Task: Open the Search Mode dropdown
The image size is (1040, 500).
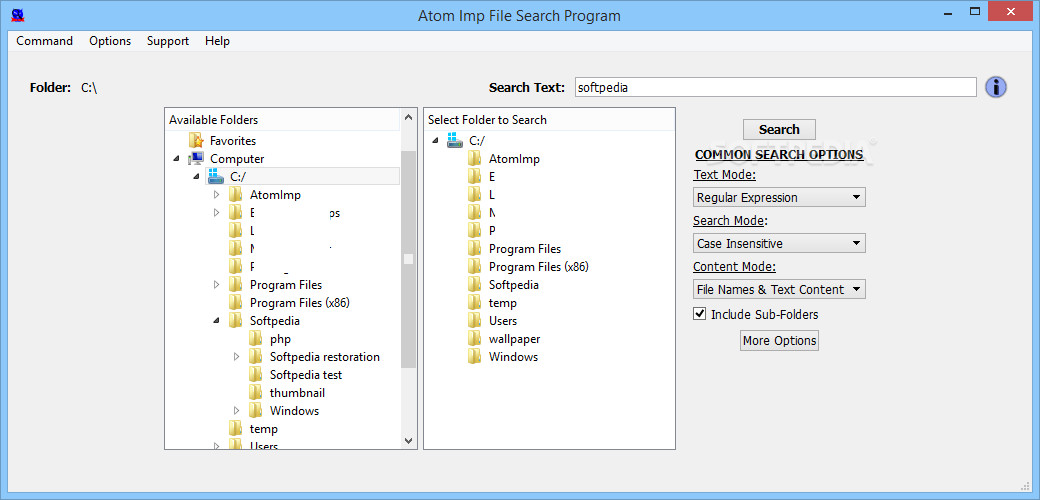Action: pyautogui.click(x=779, y=243)
